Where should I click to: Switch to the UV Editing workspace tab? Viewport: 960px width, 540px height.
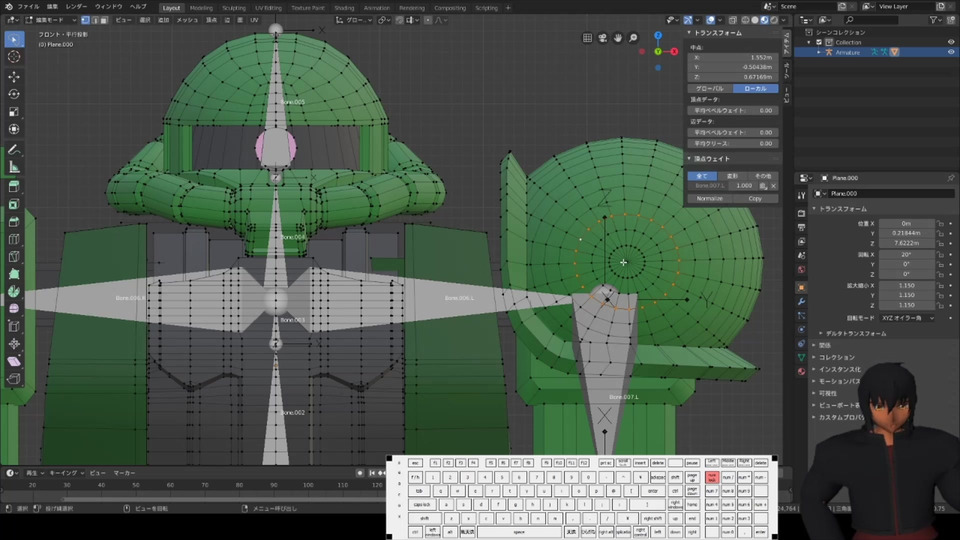[268, 8]
